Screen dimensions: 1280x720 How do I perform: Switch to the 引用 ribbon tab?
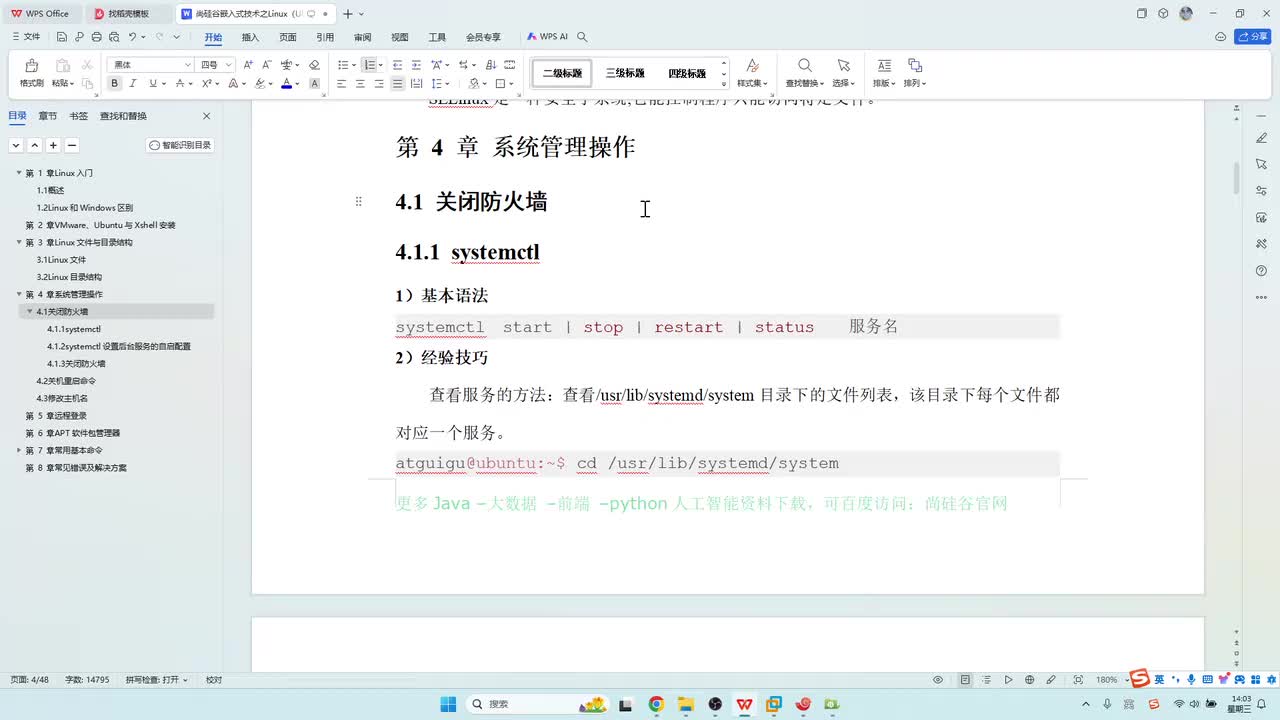[x=325, y=37]
